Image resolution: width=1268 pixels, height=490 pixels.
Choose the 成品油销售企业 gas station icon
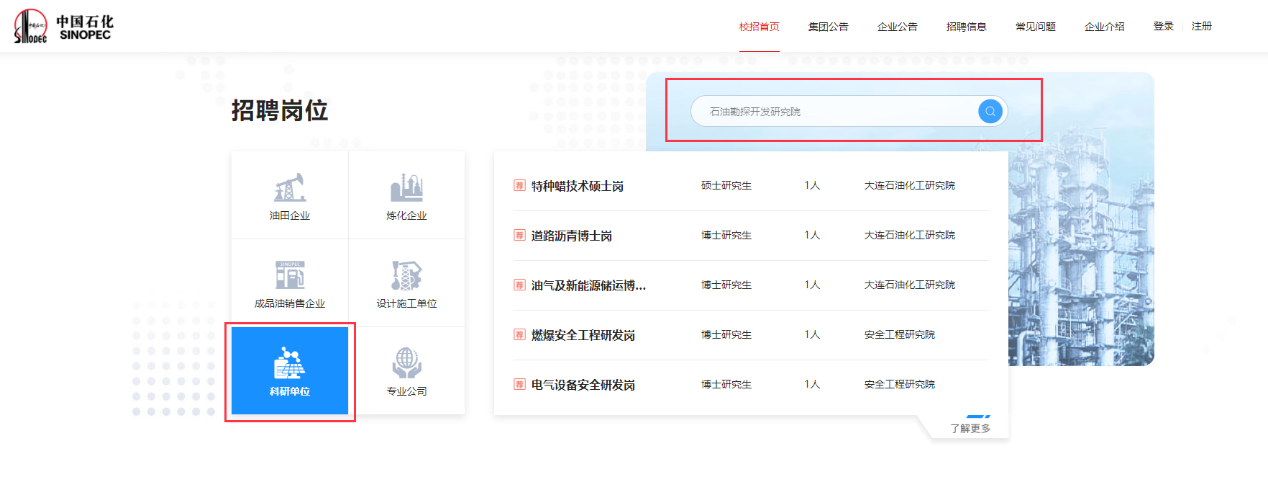[x=289, y=276]
